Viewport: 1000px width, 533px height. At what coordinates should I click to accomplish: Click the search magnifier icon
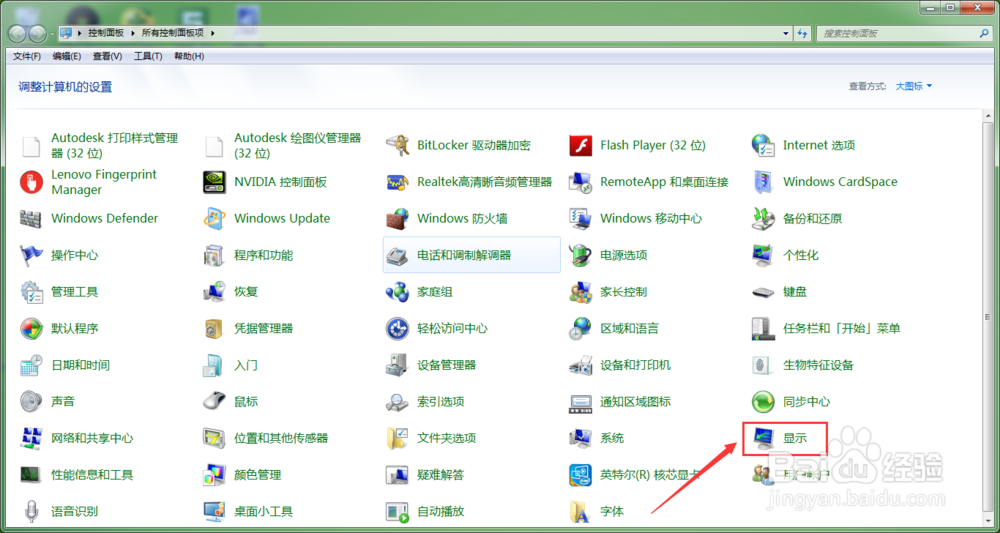click(x=985, y=33)
